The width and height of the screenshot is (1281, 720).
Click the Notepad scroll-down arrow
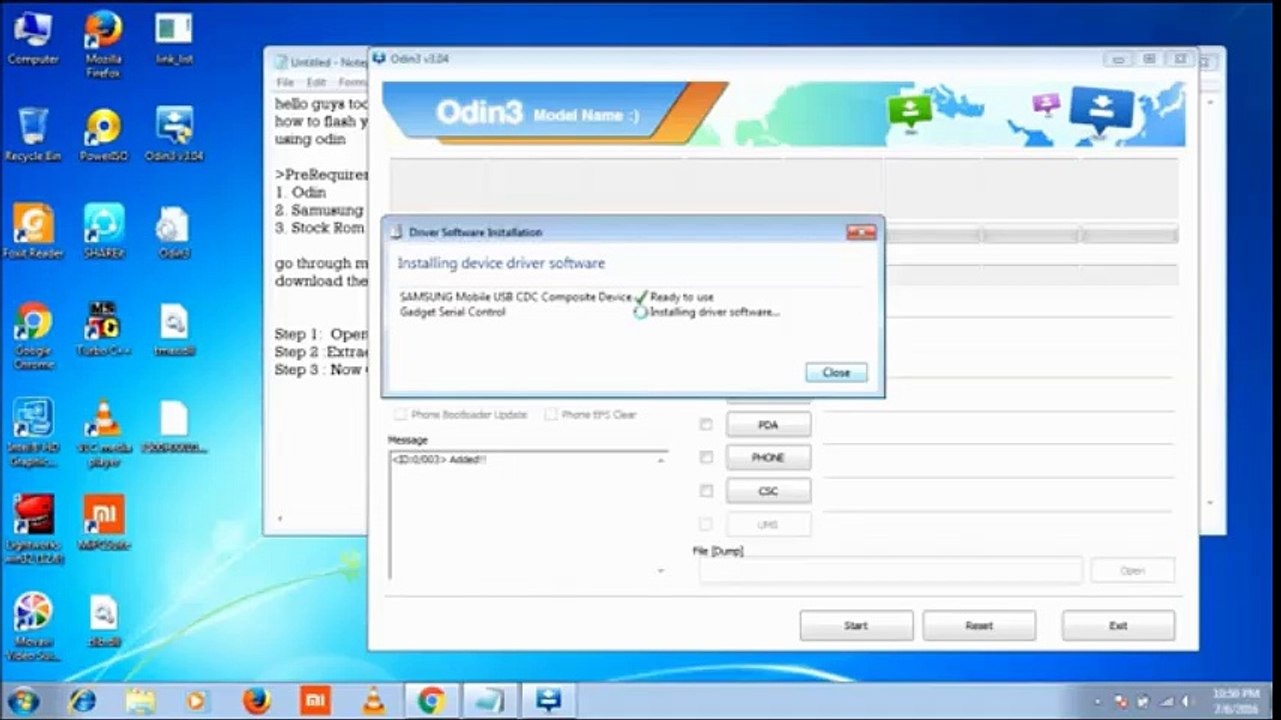(x=1212, y=503)
